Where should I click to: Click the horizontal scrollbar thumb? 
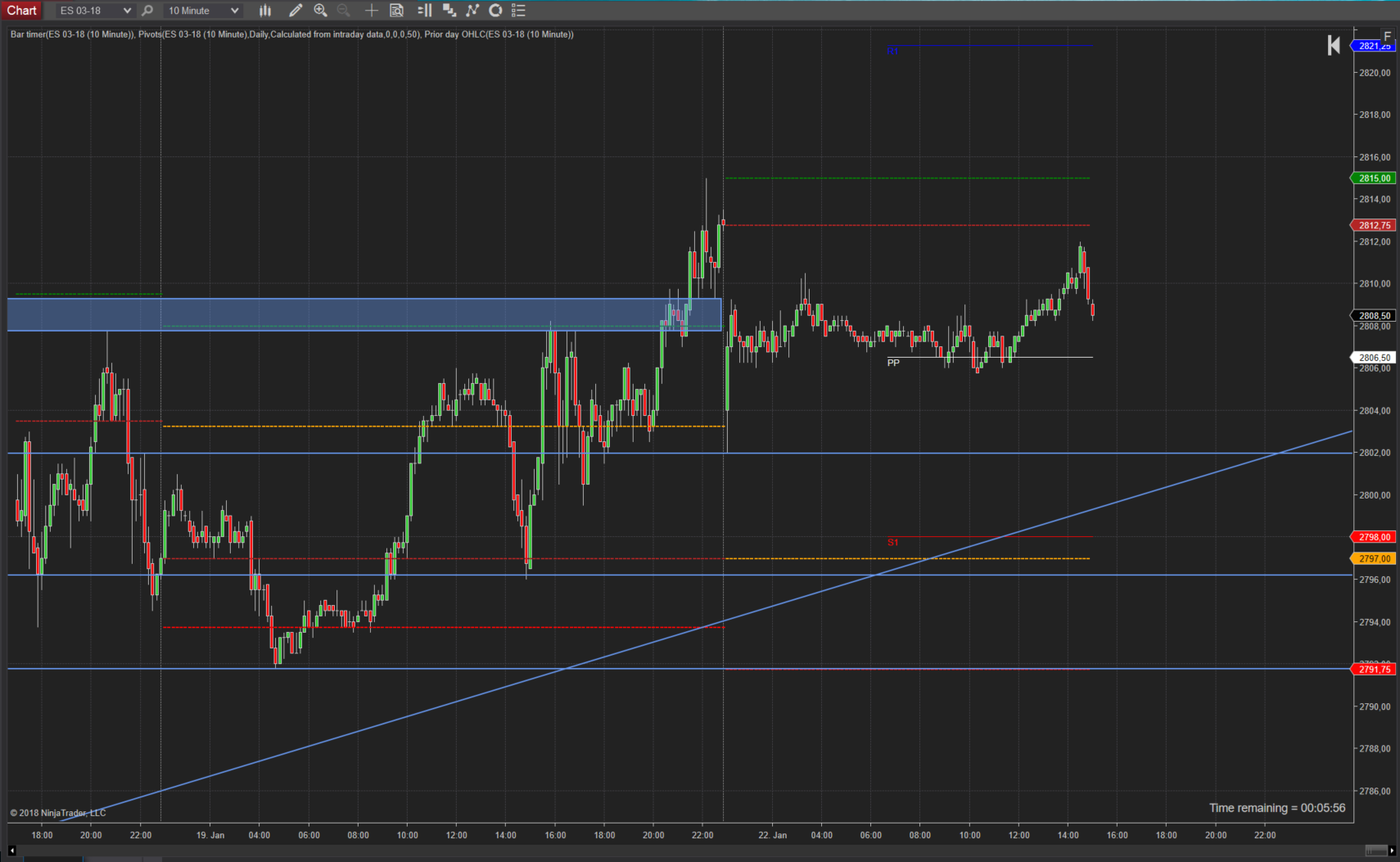click(x=1375, y=851)
